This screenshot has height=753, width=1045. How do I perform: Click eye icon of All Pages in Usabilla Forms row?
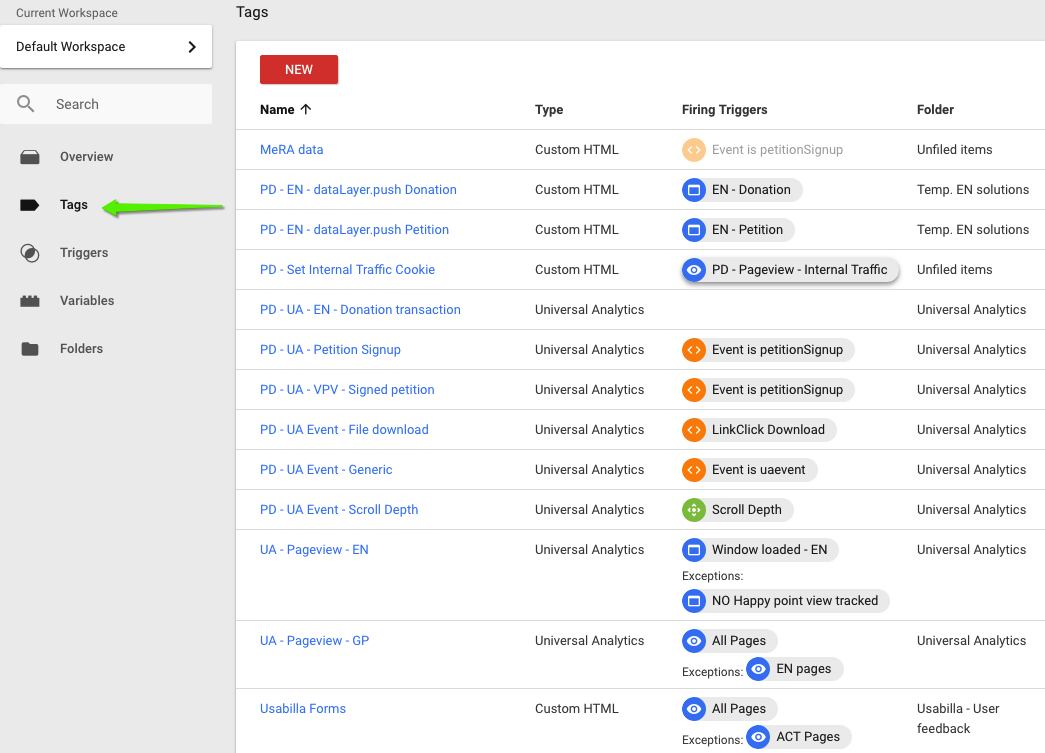coord(694,708)
